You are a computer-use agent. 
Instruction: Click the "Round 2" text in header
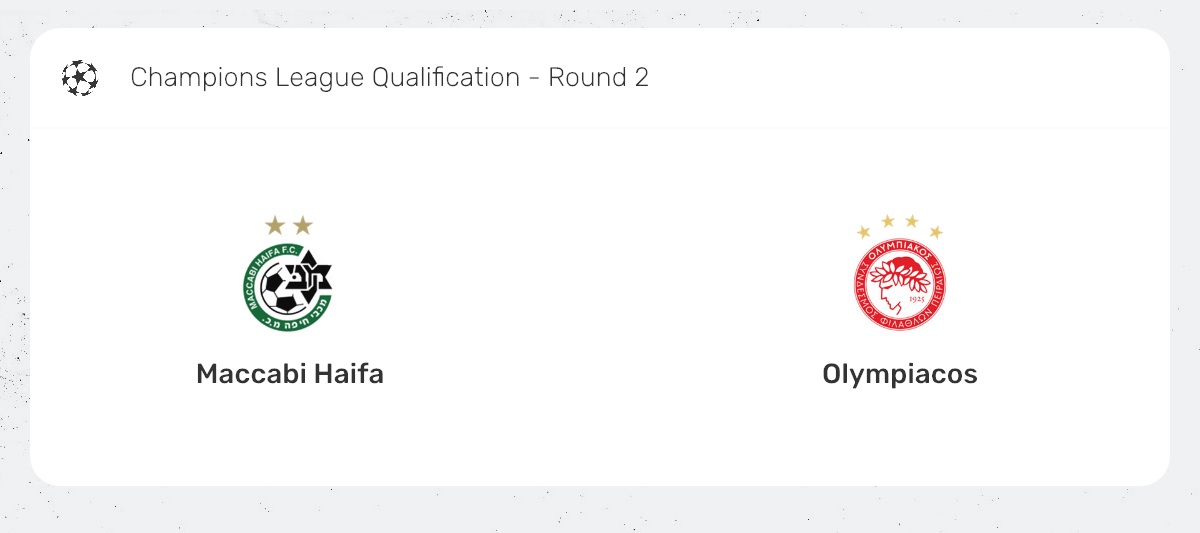(x=599, y=78)
